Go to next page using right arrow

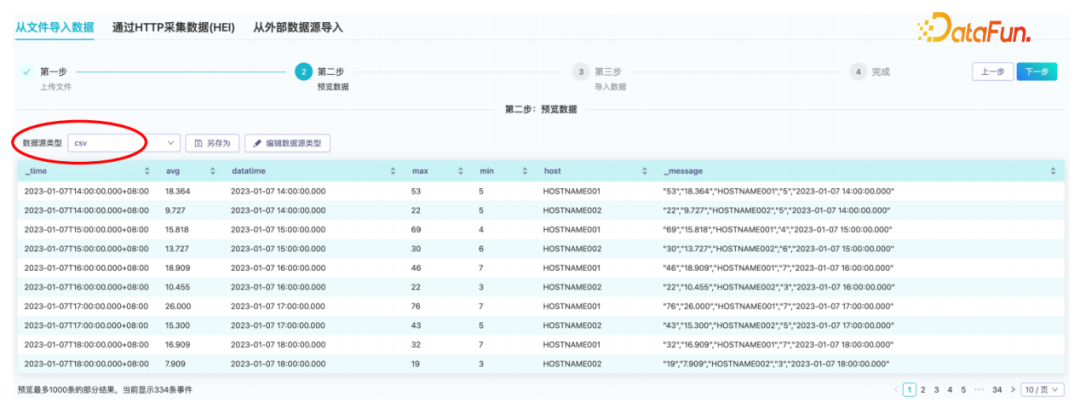(x=1013, y=389)
